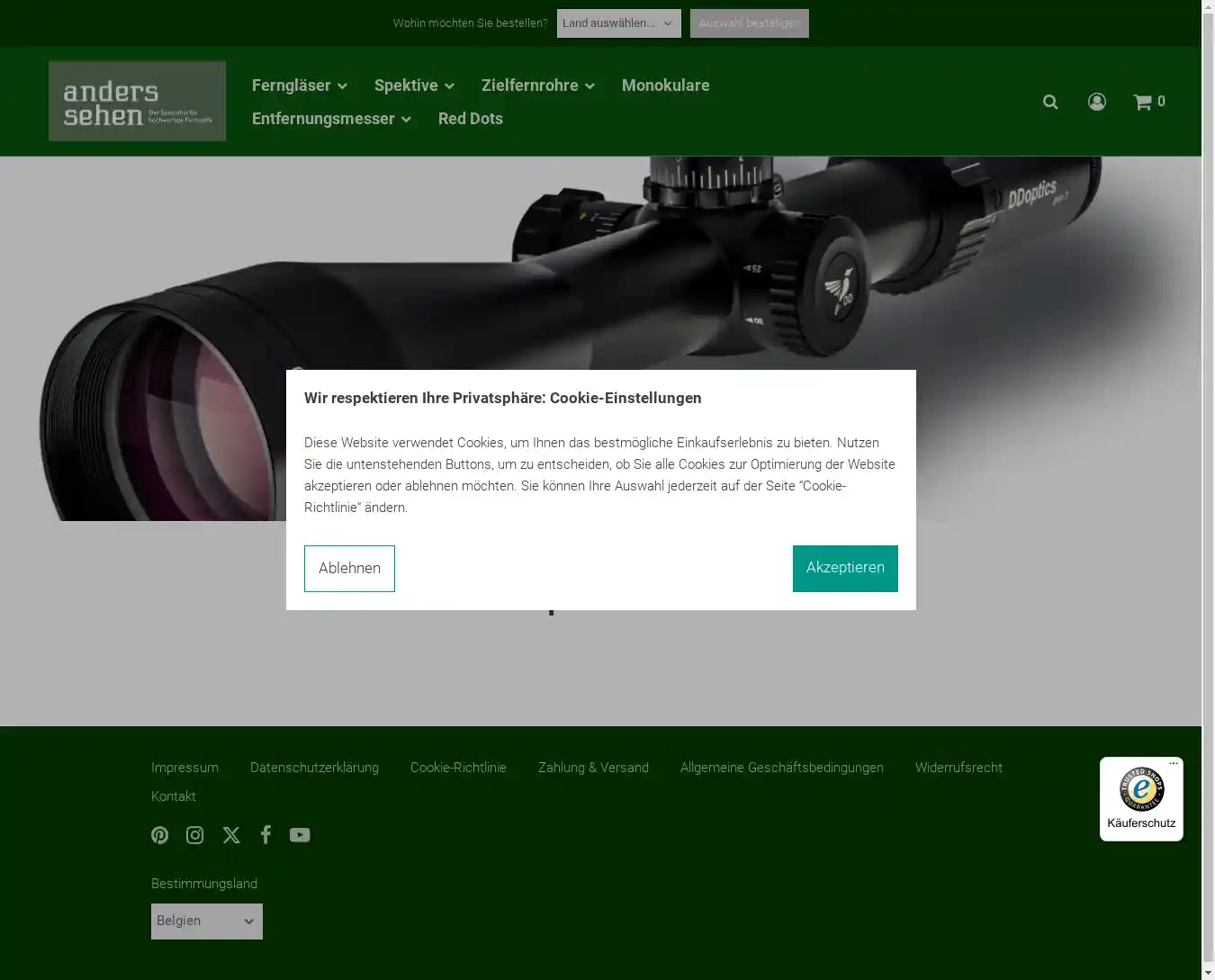
Task: Click the Trusted Shops Käuferschutz badge
Action: [1141, 799]
